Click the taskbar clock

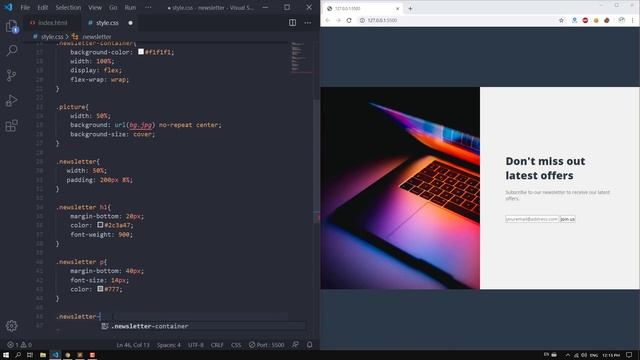(x=611, y=355)
